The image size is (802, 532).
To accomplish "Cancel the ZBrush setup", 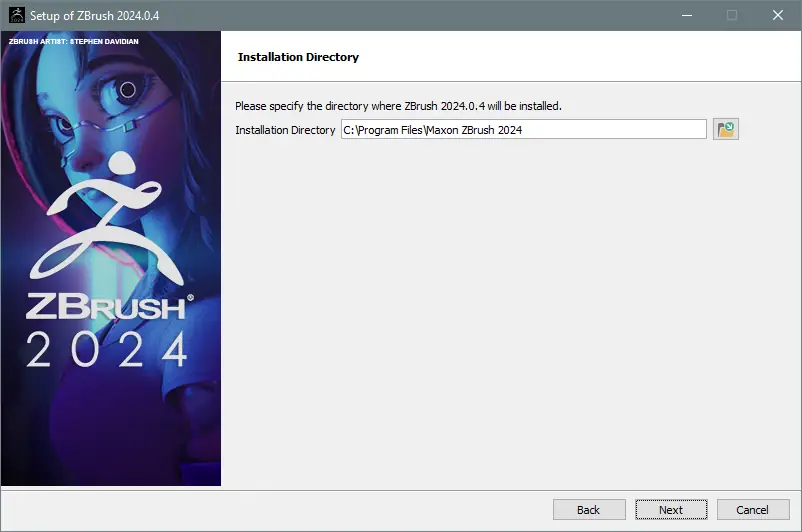I will pyautogui.click(x=753, y=509).
